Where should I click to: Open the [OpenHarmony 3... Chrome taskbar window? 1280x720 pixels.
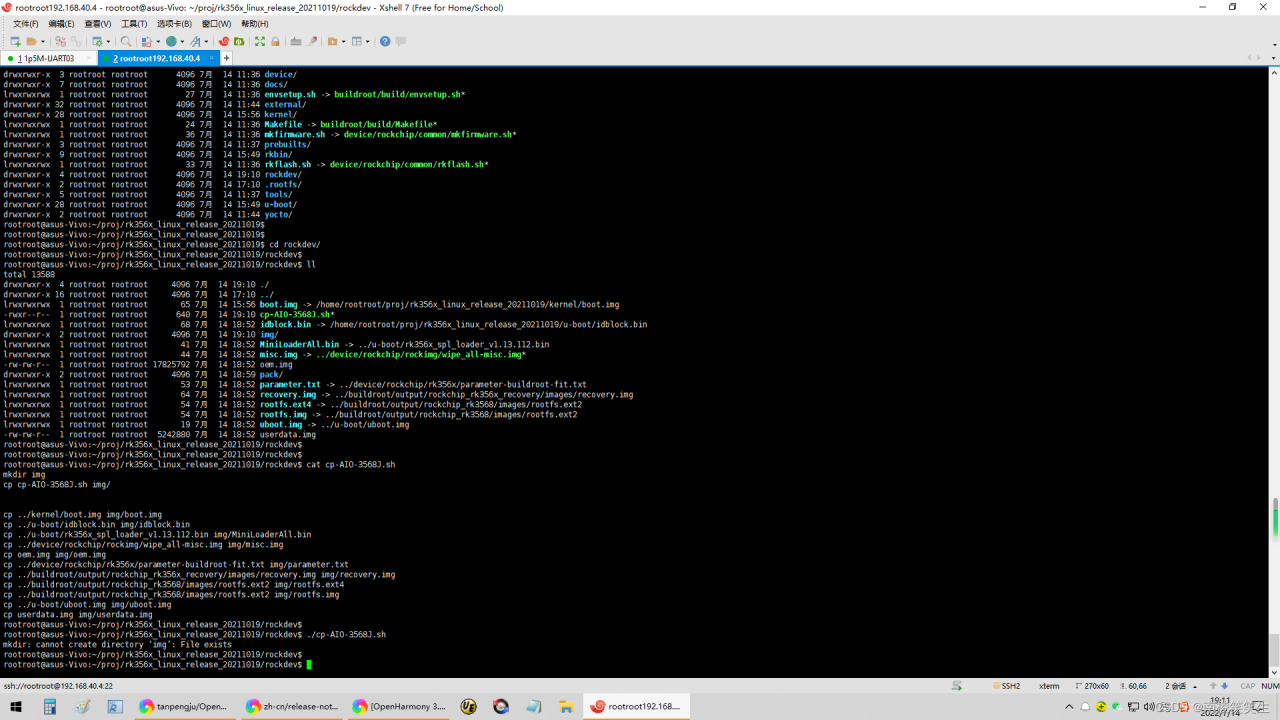click(399, 706)
